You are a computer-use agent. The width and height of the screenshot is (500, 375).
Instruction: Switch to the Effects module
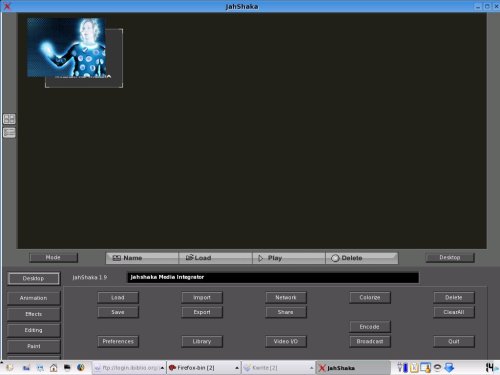click(33, 314)
